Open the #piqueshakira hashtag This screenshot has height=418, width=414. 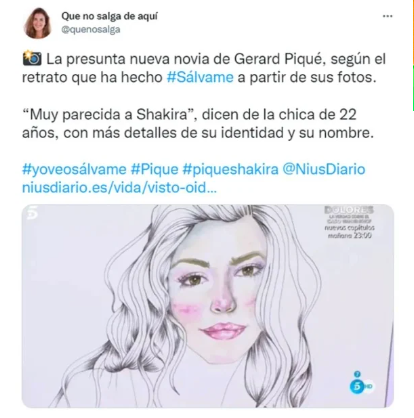click(x=230, y=170)
